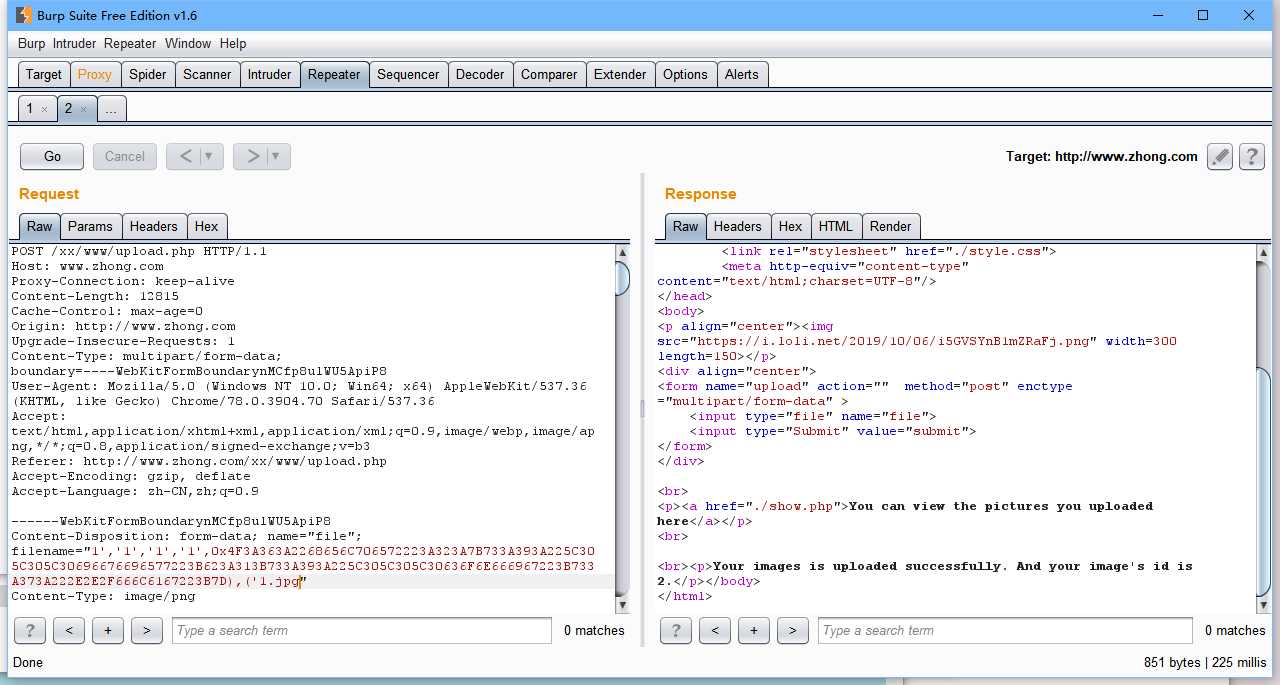Screen dimensions: 1280x685
Task: Open the Window menu
Action: tap(188, 44)
